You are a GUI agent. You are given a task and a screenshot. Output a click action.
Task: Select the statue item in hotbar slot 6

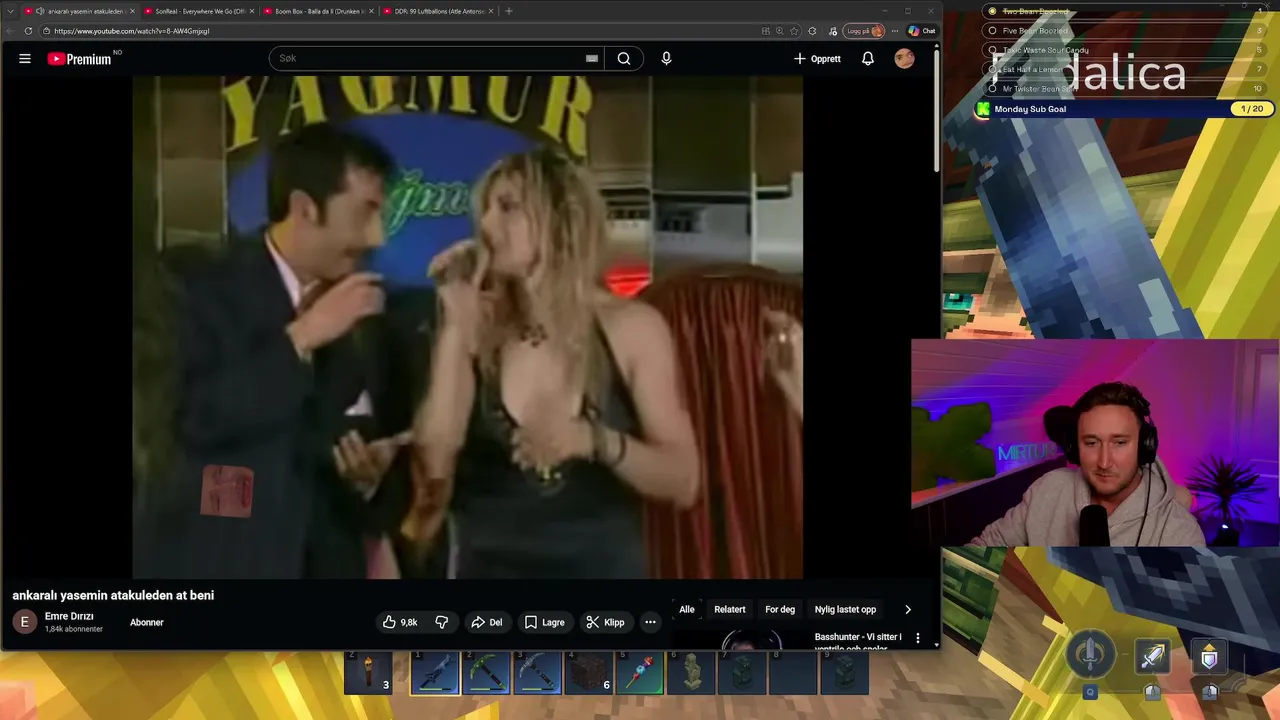click(x=691, y=673)
